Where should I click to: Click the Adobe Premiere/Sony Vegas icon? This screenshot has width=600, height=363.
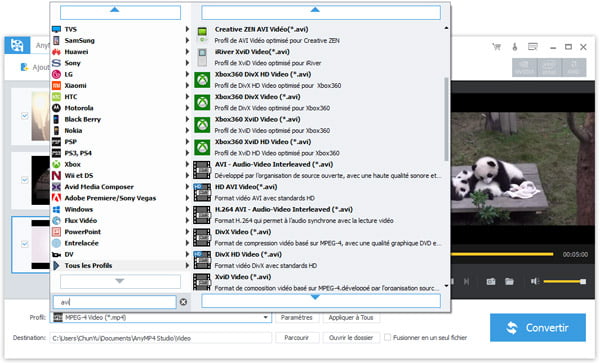click(56, 198)
